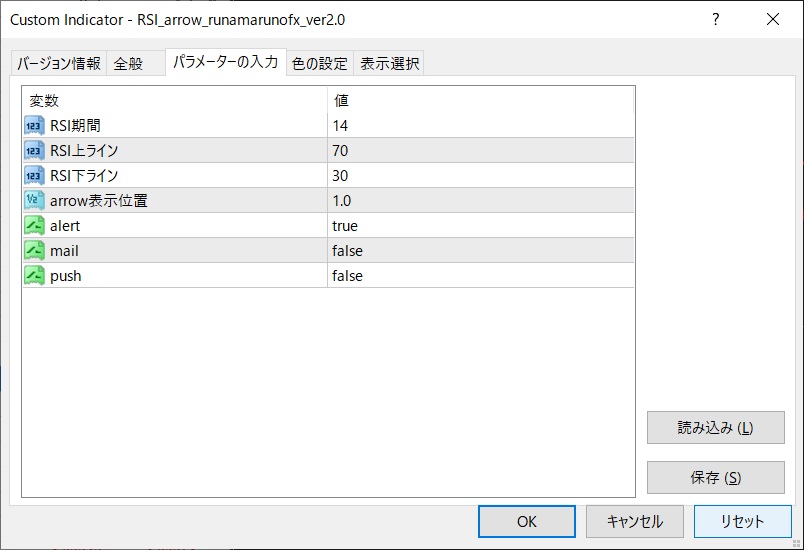The width and height of the screenshot is (804, 550).
Task: Click the キャンセル button
Action: [x=635, y=521]
